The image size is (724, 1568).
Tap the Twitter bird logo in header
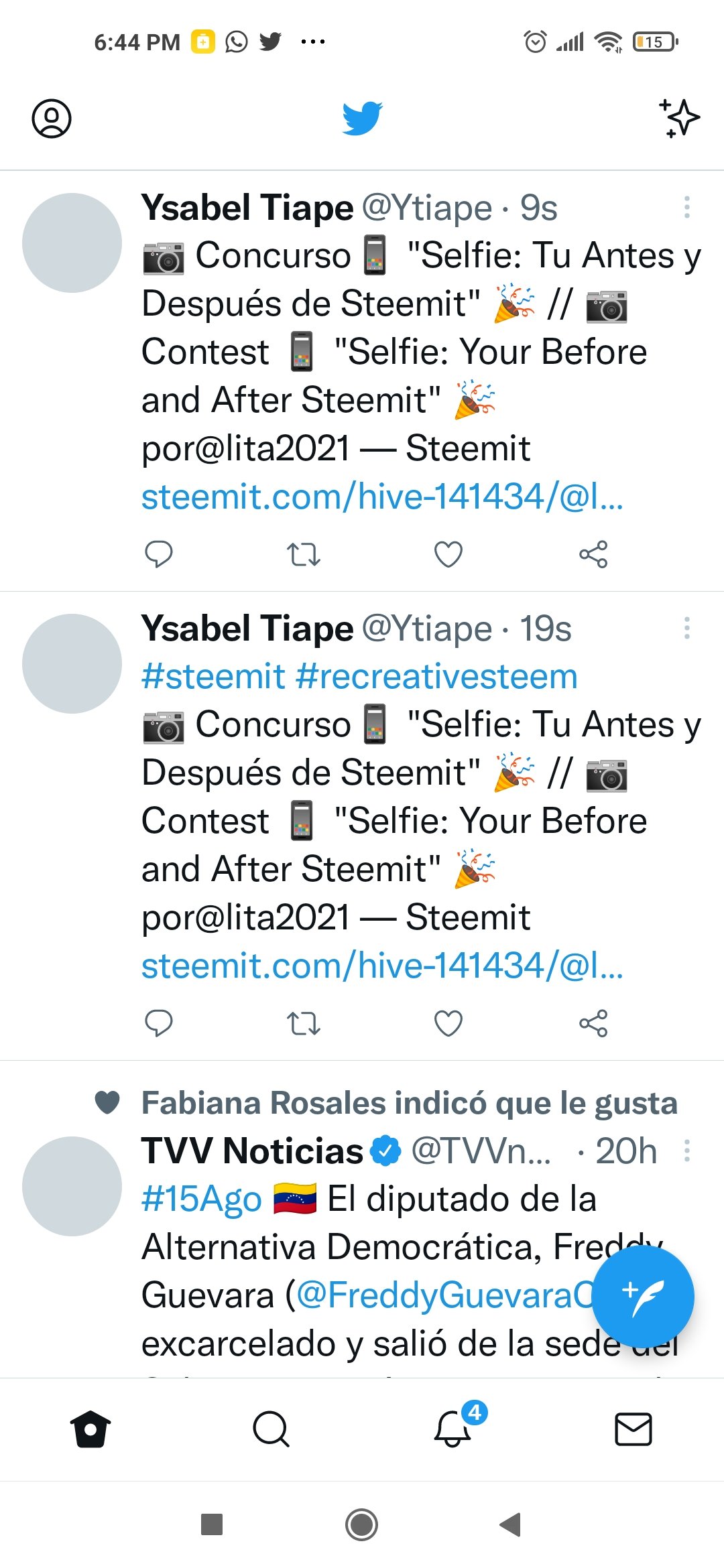[x=362, y=119]
